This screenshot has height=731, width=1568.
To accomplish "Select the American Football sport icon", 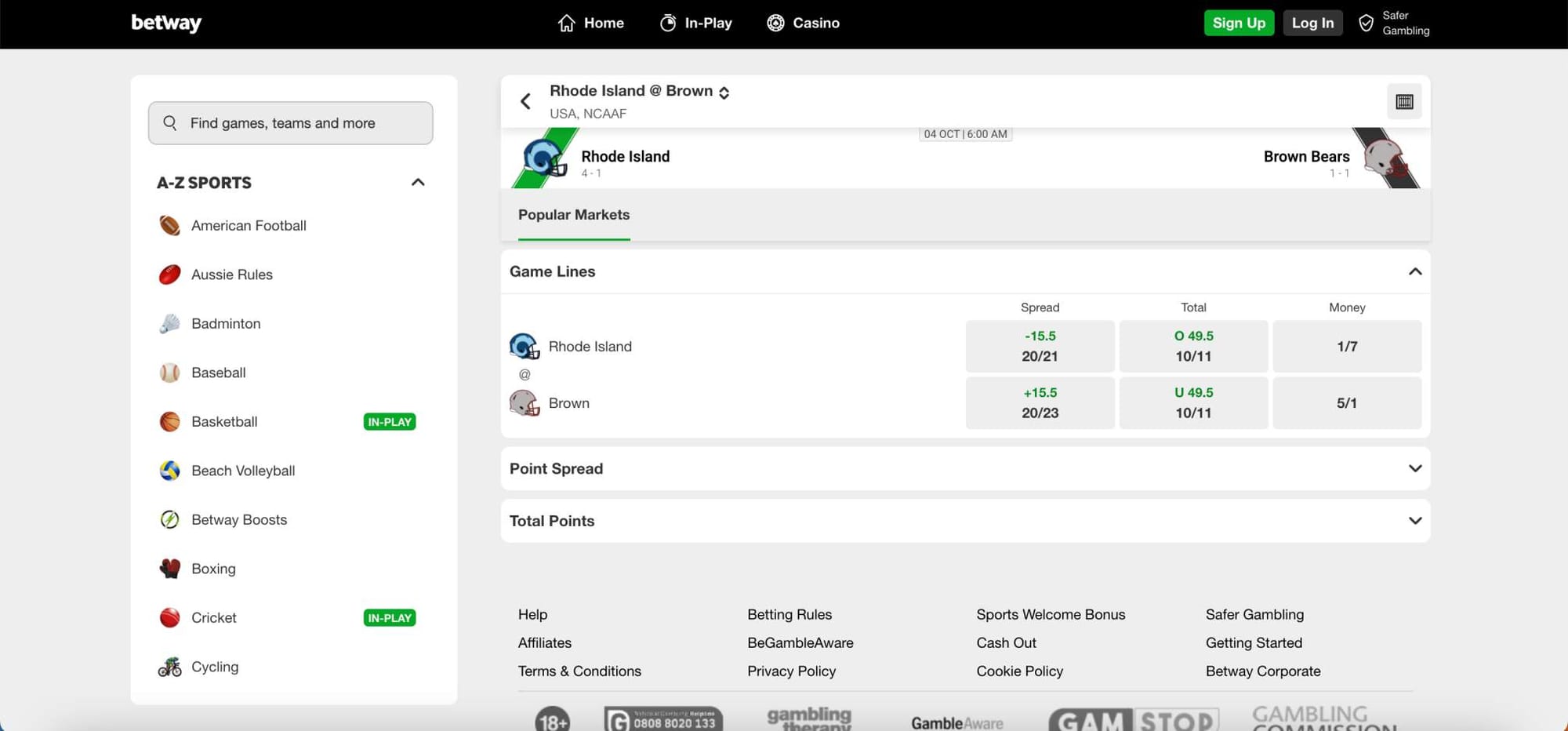I will tap(169, 226).
